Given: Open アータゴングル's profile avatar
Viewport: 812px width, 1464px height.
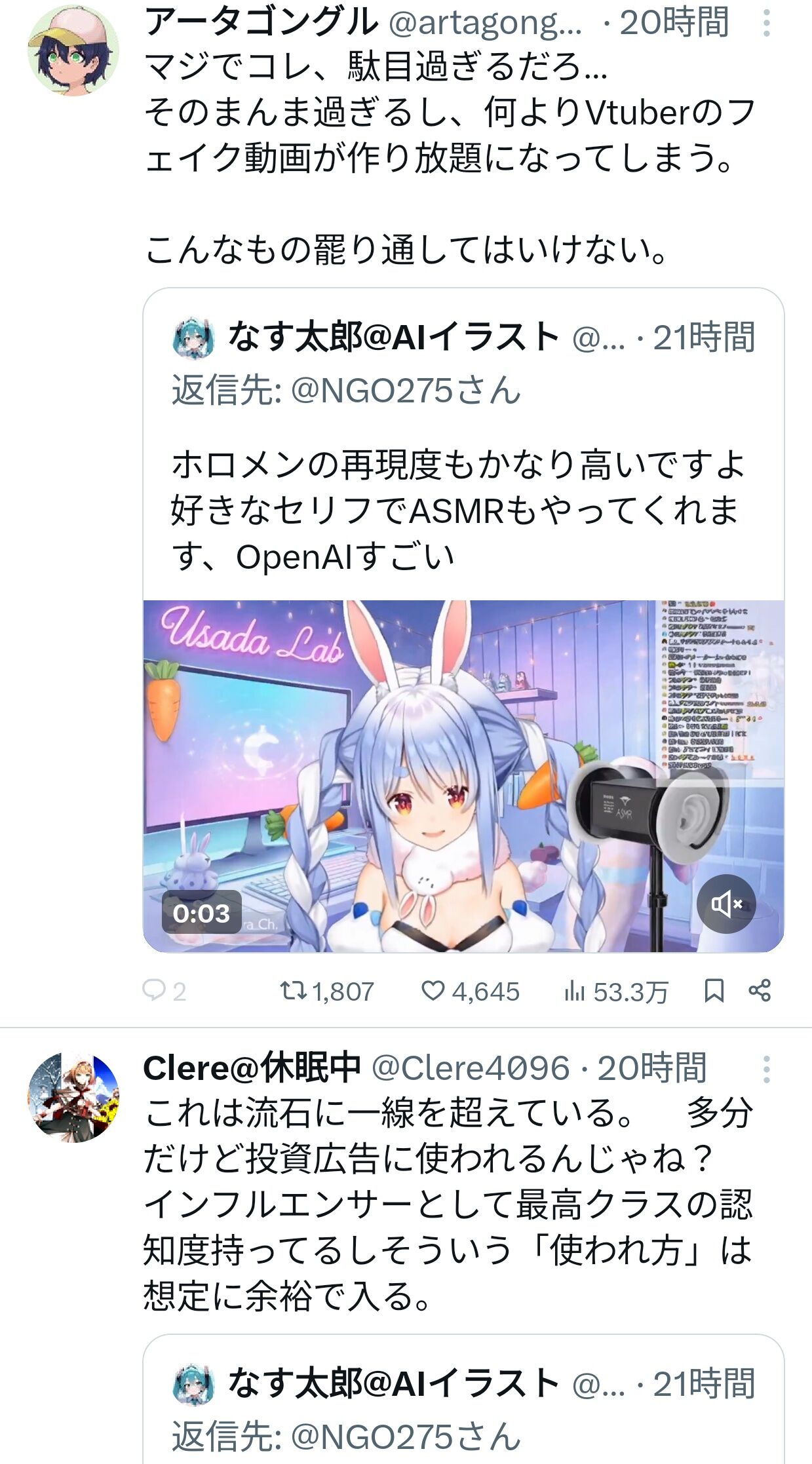Looking at the screenshot, I should point(73,50).
